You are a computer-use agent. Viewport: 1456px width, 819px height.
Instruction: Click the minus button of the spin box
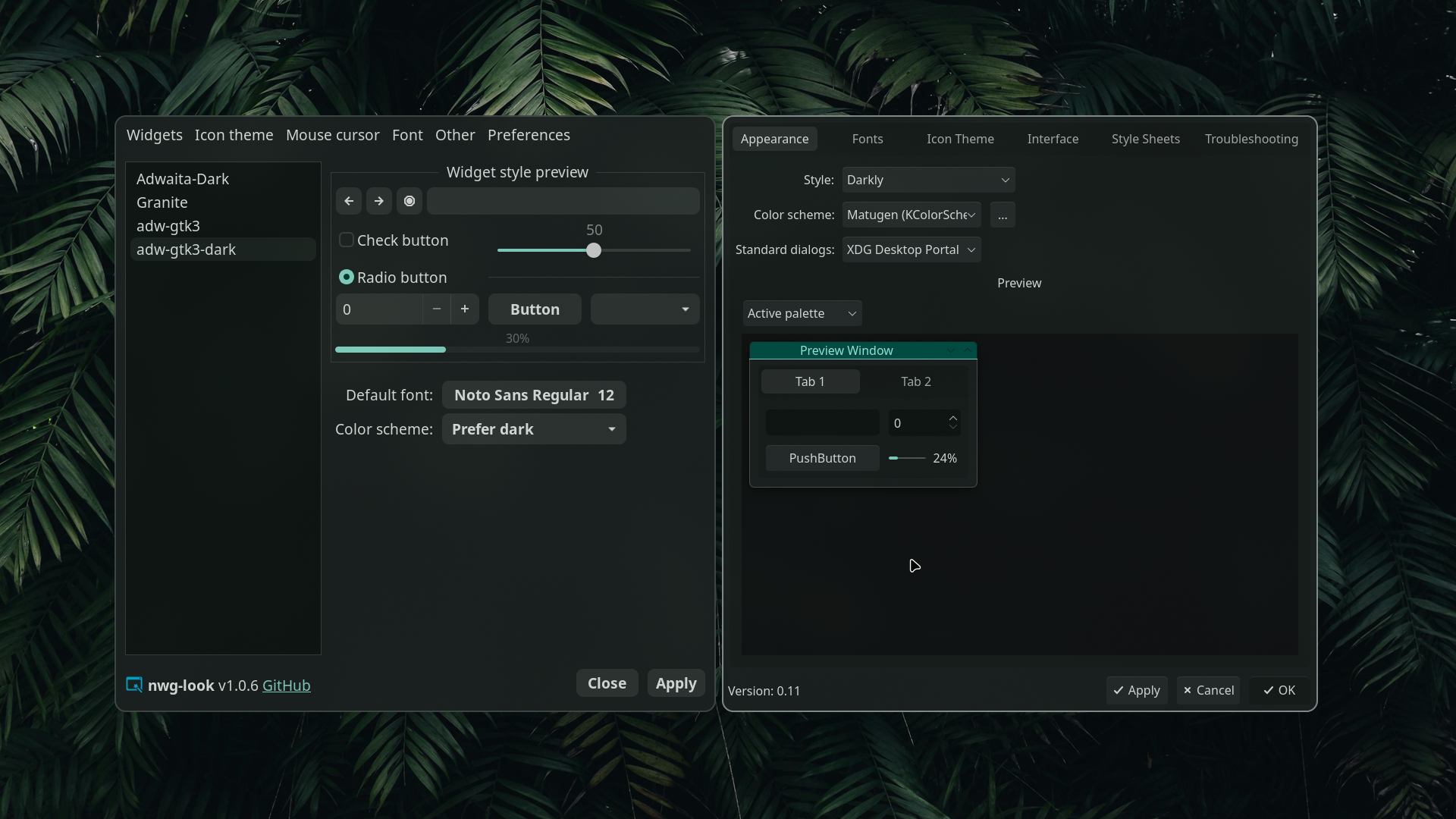(436, 309)
